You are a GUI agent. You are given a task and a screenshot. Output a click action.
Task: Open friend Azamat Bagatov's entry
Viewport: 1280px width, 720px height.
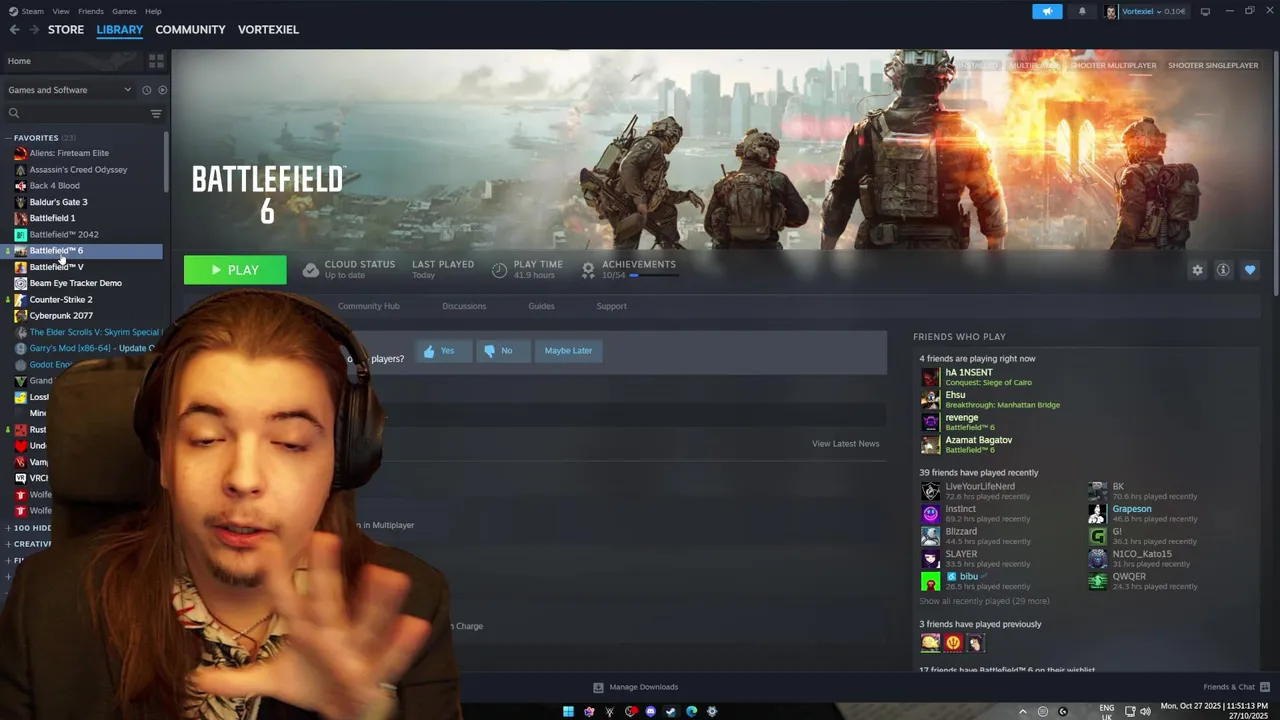[x=966, y=445]
